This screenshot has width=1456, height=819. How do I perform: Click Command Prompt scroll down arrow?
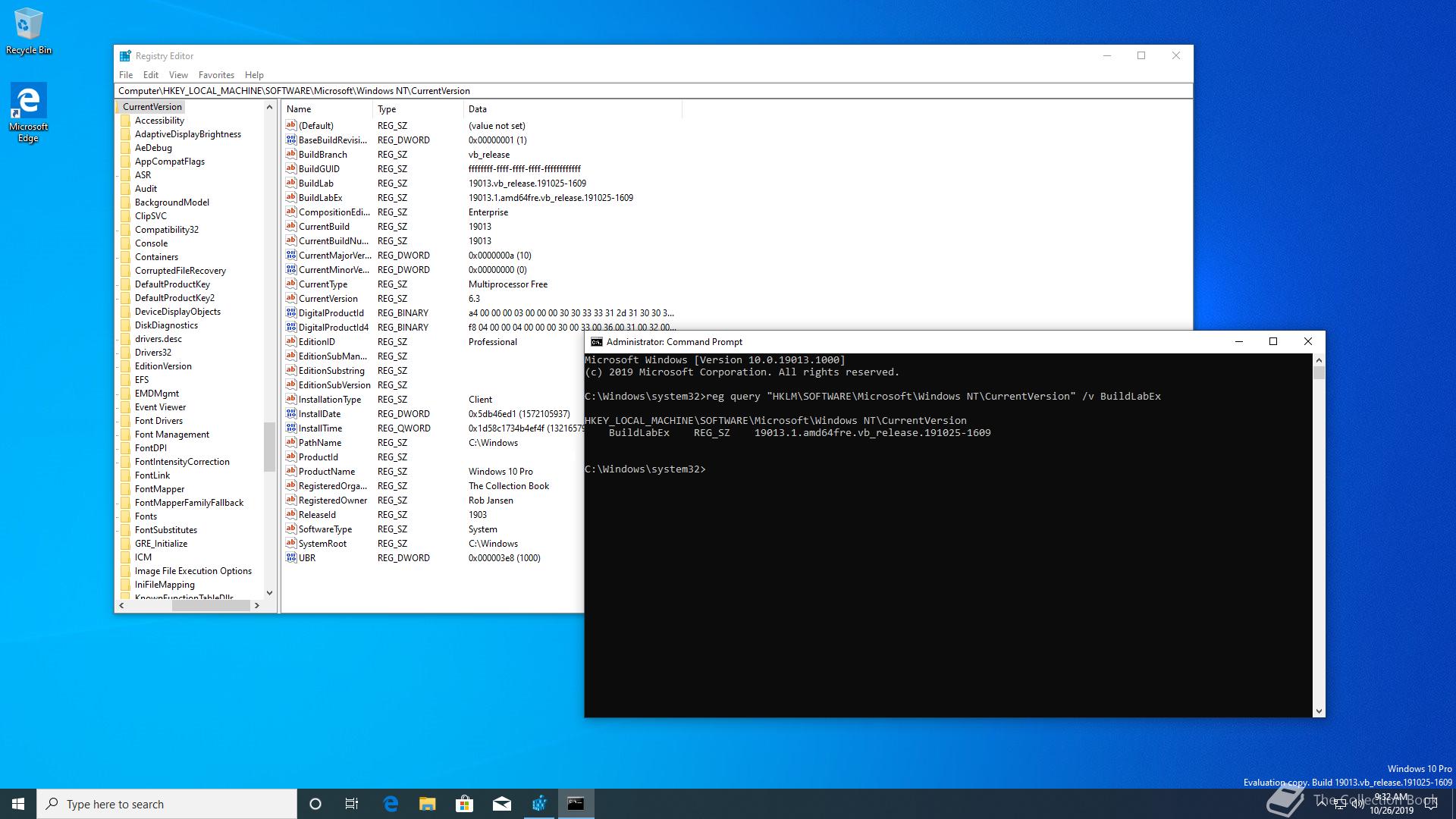[x=1319, y=711]
